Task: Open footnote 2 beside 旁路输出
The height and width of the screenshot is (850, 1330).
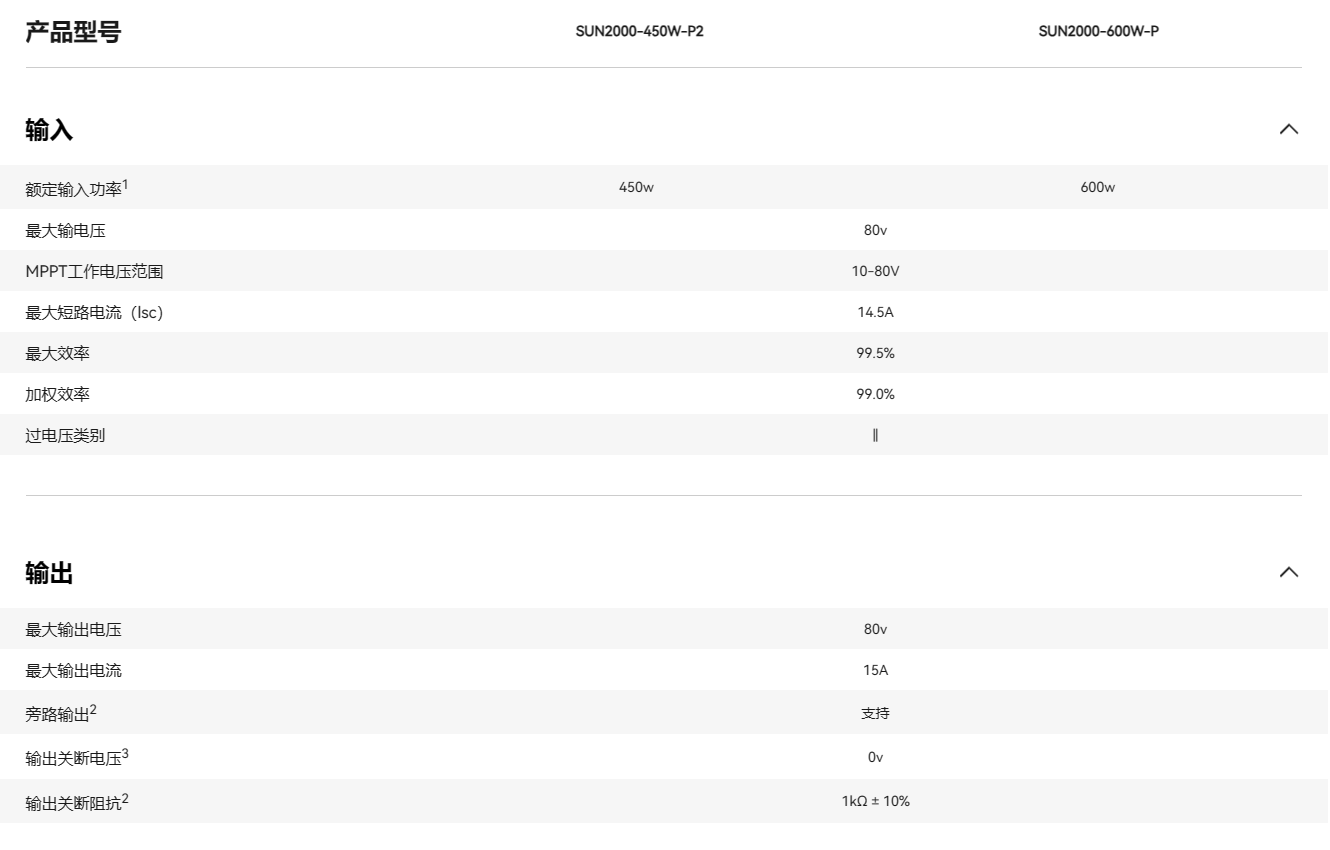Action: [x=93, y=710]
